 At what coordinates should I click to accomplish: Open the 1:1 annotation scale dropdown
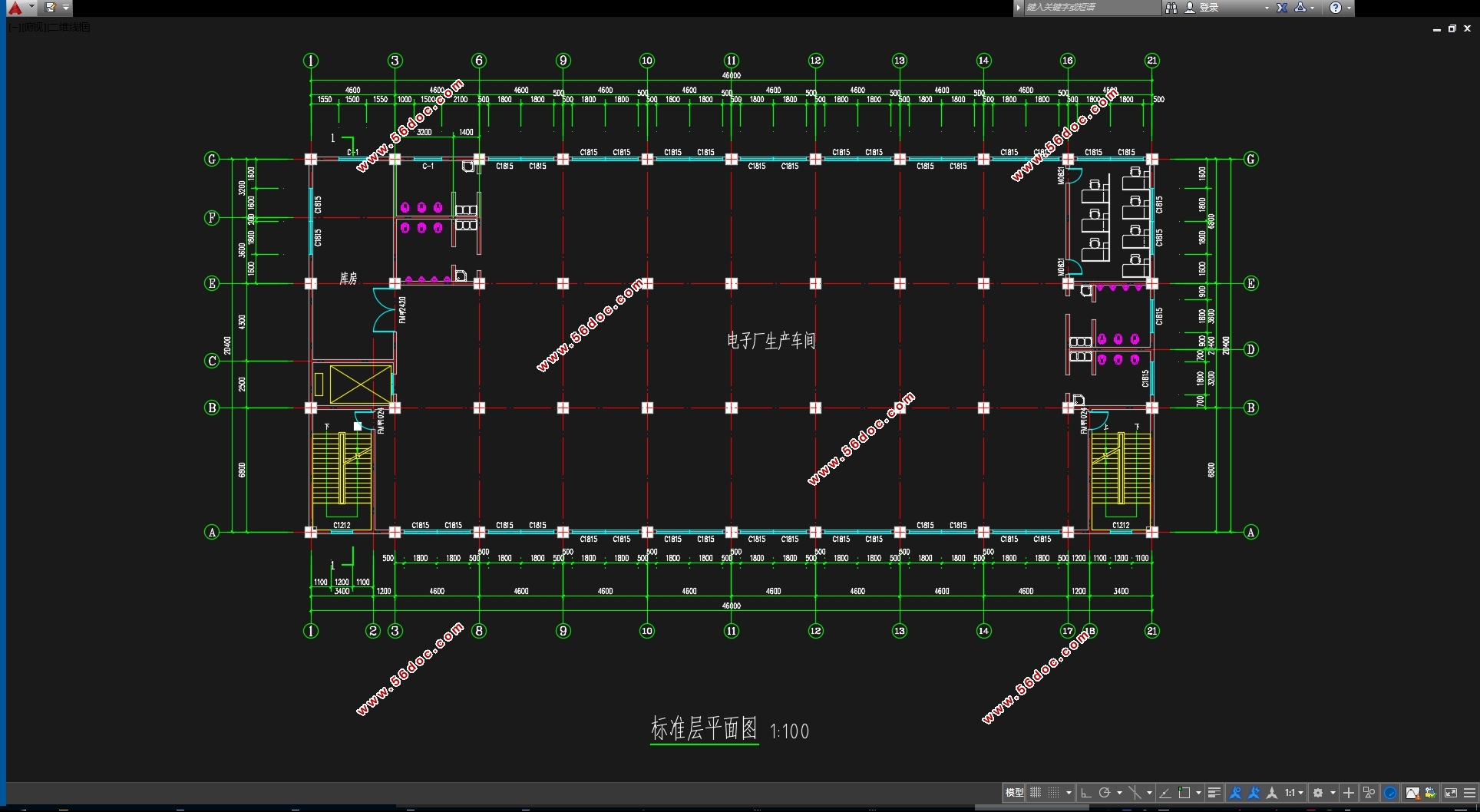pyautogui.click(x=1293, y=793)
